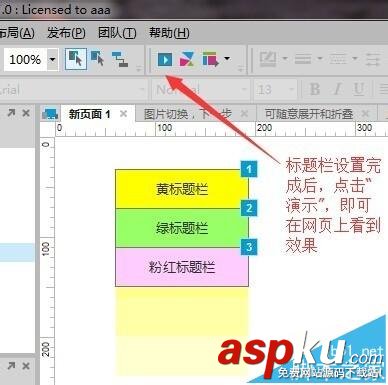This screenshot has width=388, height=385.
Task: Close the 可随意展开和折叠 tab
Action: tap(366, 114)
